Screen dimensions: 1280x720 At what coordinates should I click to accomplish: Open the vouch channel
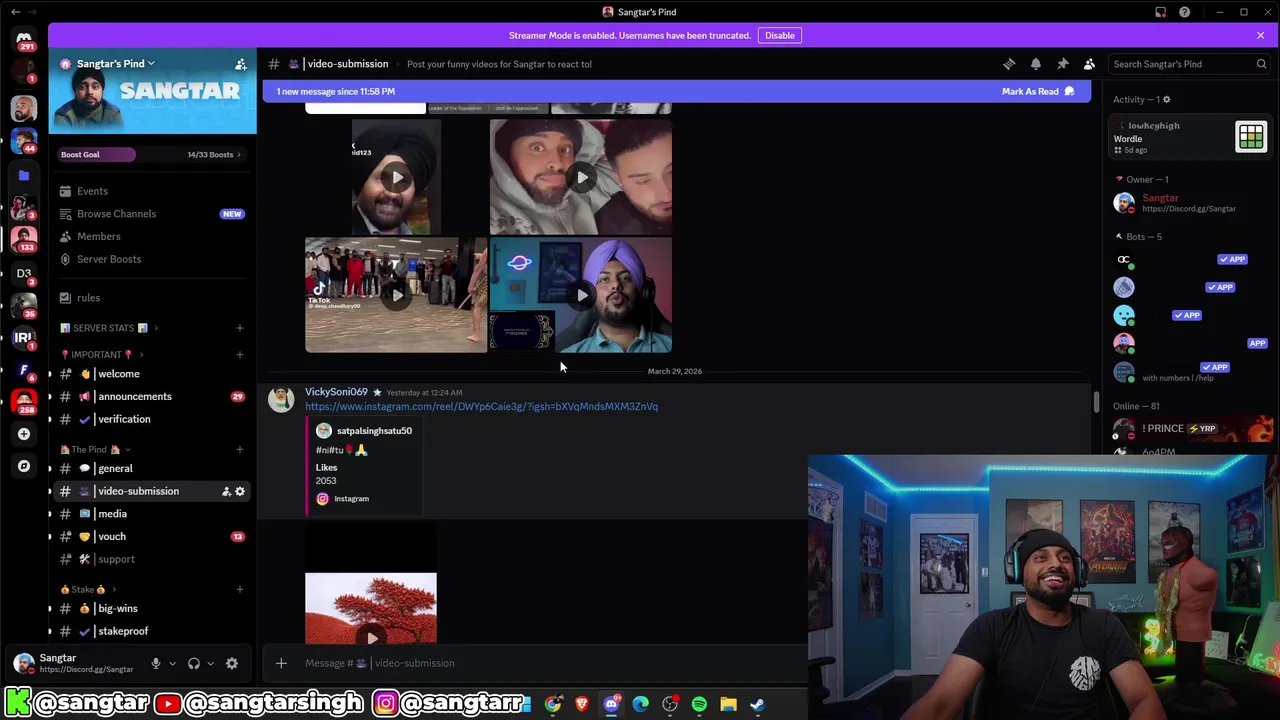click(x=152, y=537)
